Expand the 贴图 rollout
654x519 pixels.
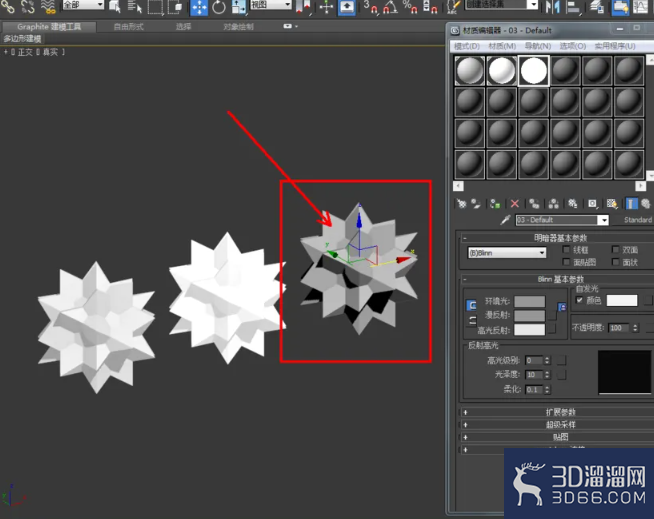tap(560, 437)
